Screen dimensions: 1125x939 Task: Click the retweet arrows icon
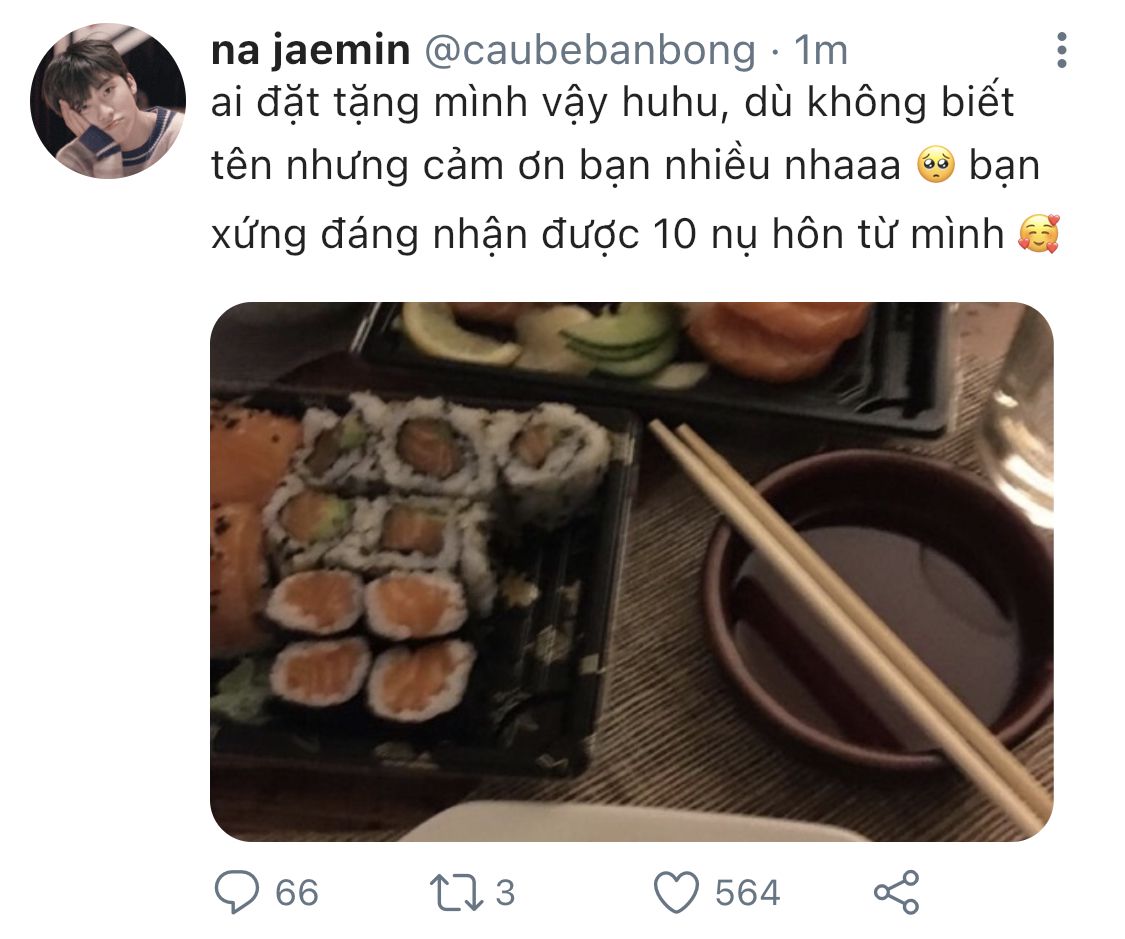456,892
